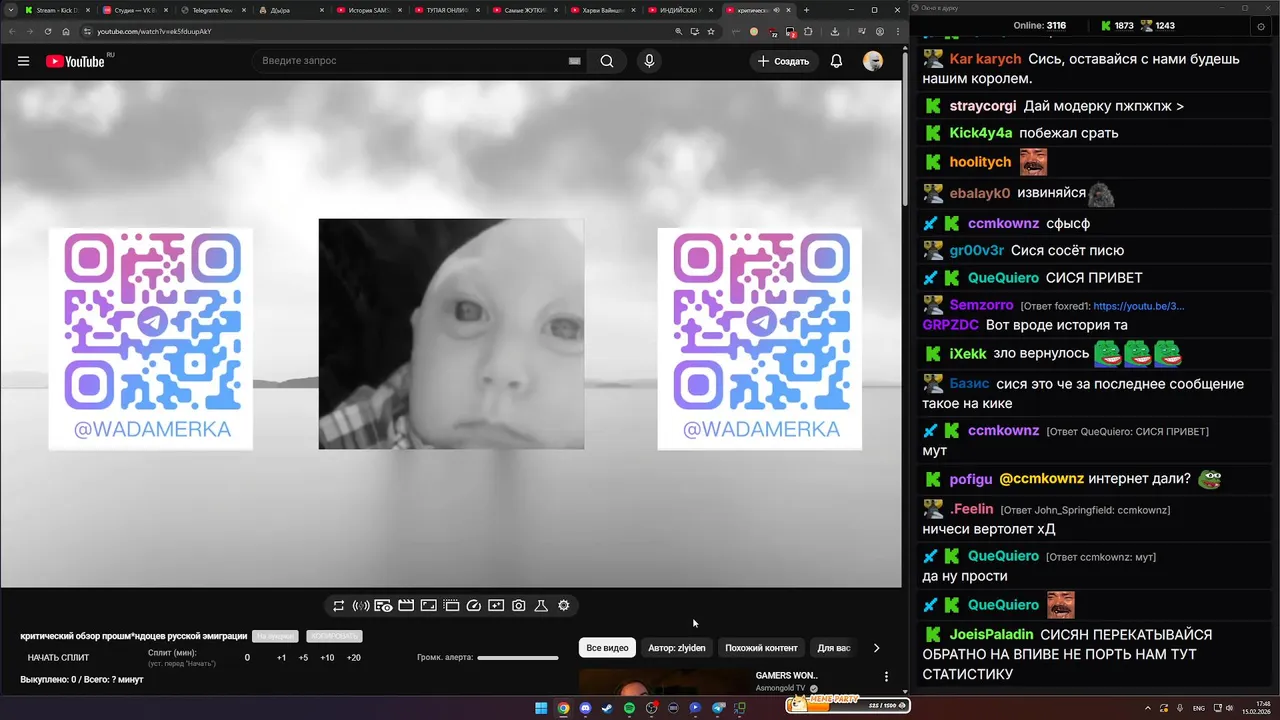Open Chrome tab search dropdown arrow
The width and height of the screenshot is (1280, 720).
(x=11, y=10)
